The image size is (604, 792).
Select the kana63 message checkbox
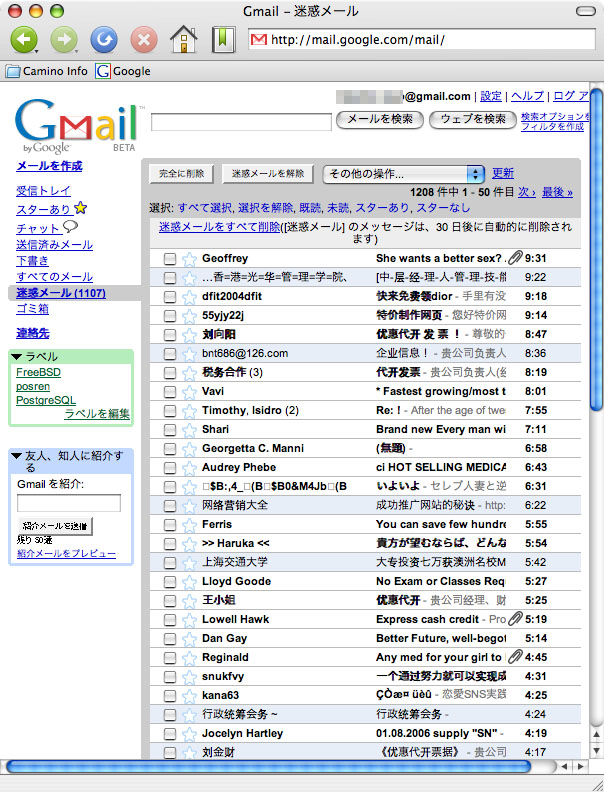click(170, 696)
